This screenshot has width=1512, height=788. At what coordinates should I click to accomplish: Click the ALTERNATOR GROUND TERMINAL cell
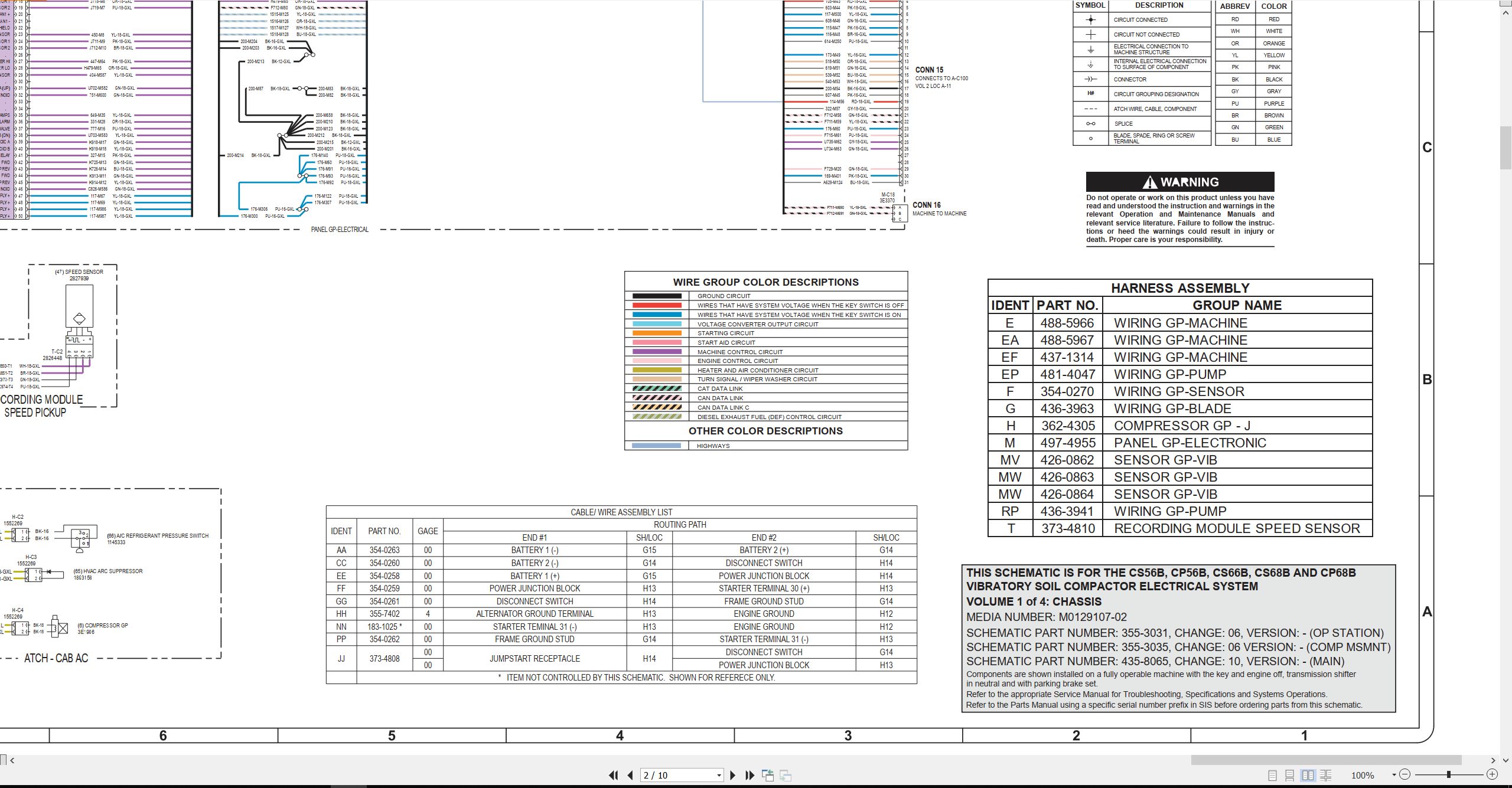pos(535,614)
